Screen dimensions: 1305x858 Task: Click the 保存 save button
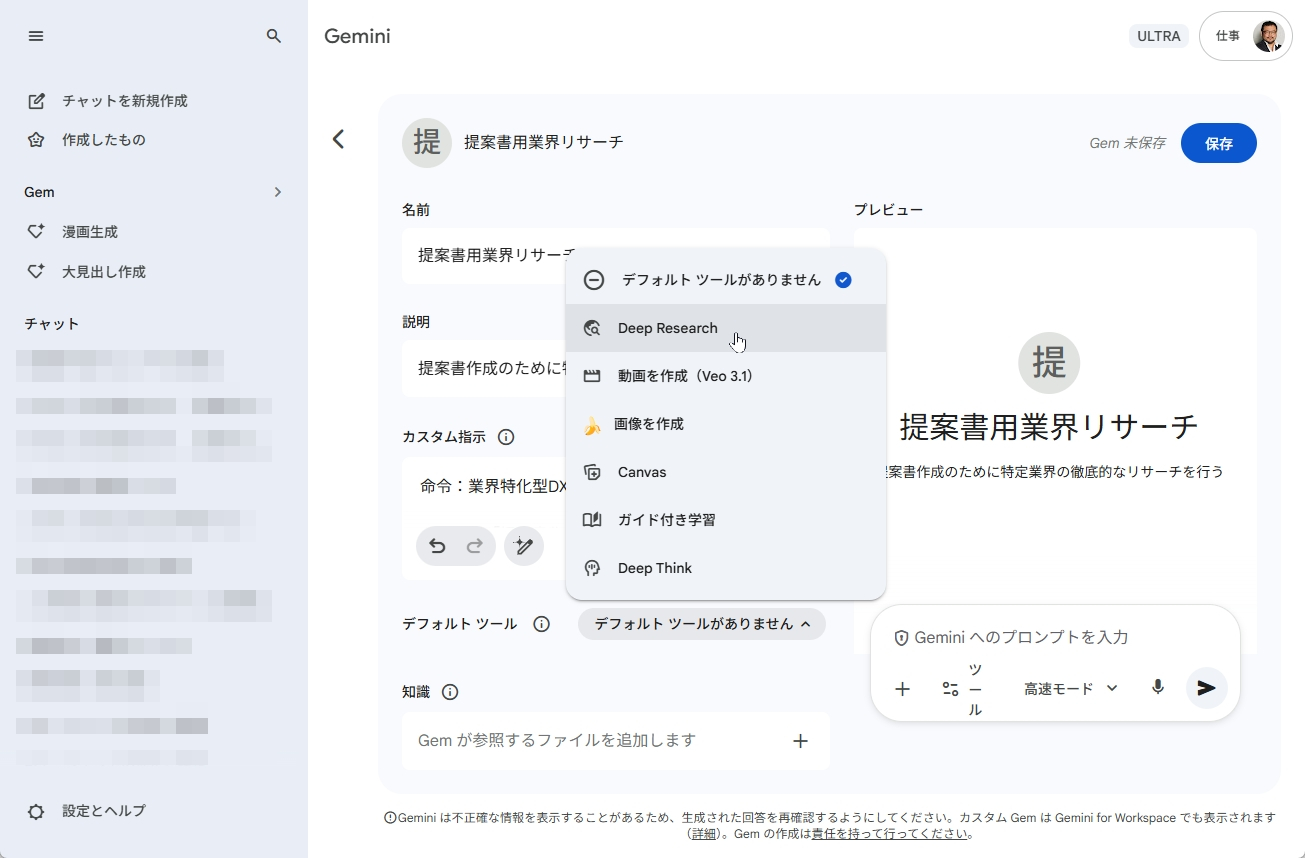click(1219, 143)
